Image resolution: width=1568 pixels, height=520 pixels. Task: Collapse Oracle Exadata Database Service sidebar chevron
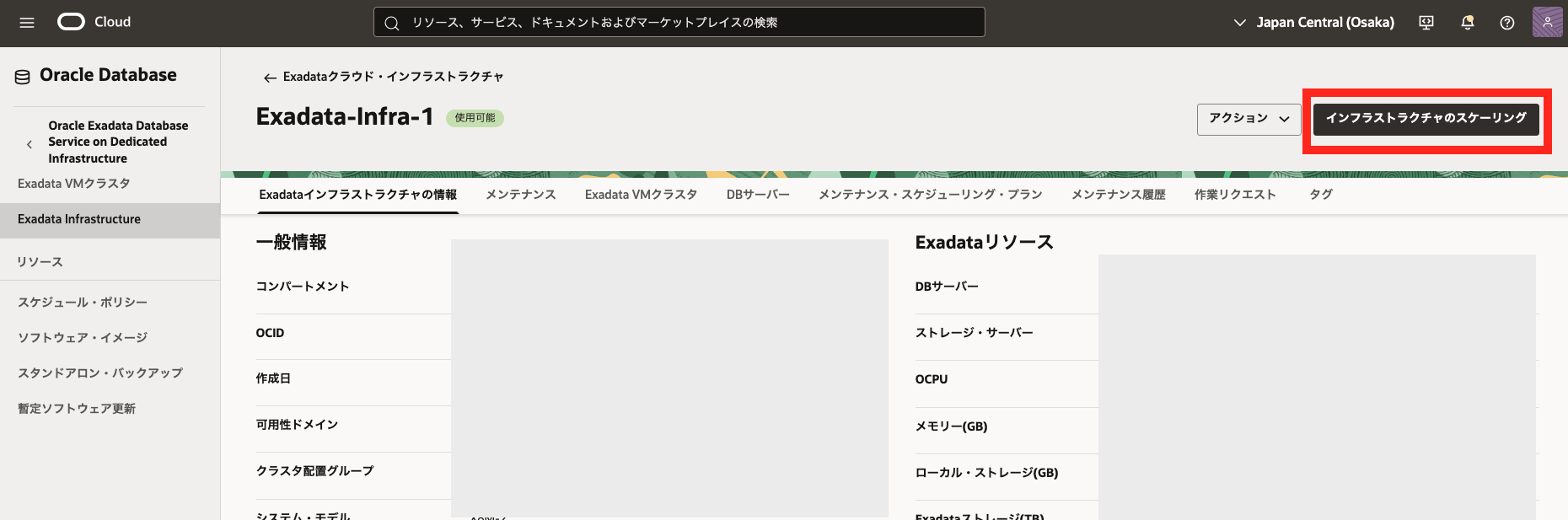click(30, 144)
